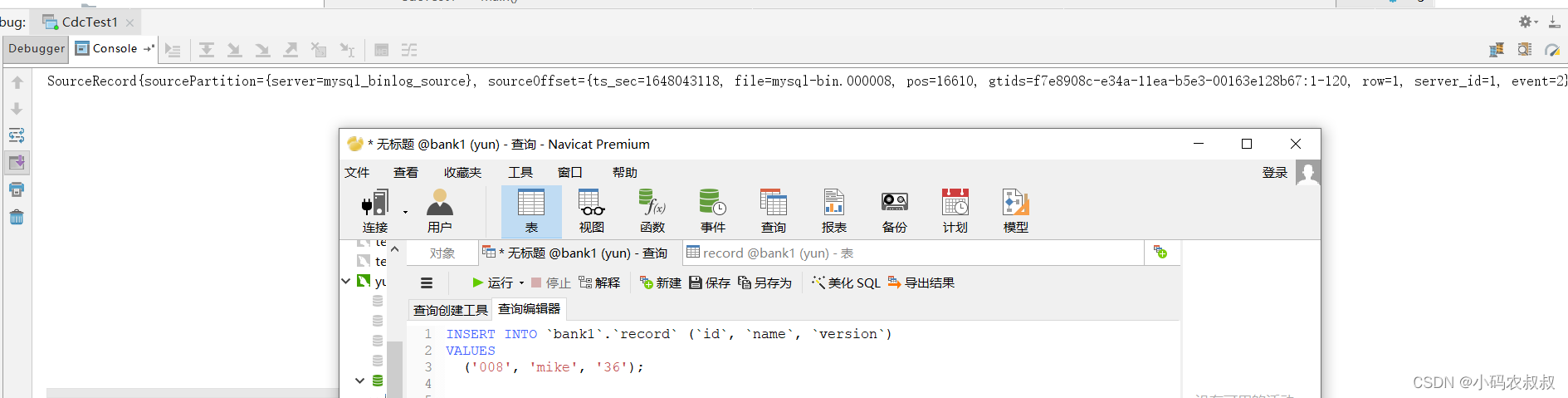Click the 停止 stop button
Image resolution: width=1568 pixels, height=398 pixels.
(x=550, y=283)
